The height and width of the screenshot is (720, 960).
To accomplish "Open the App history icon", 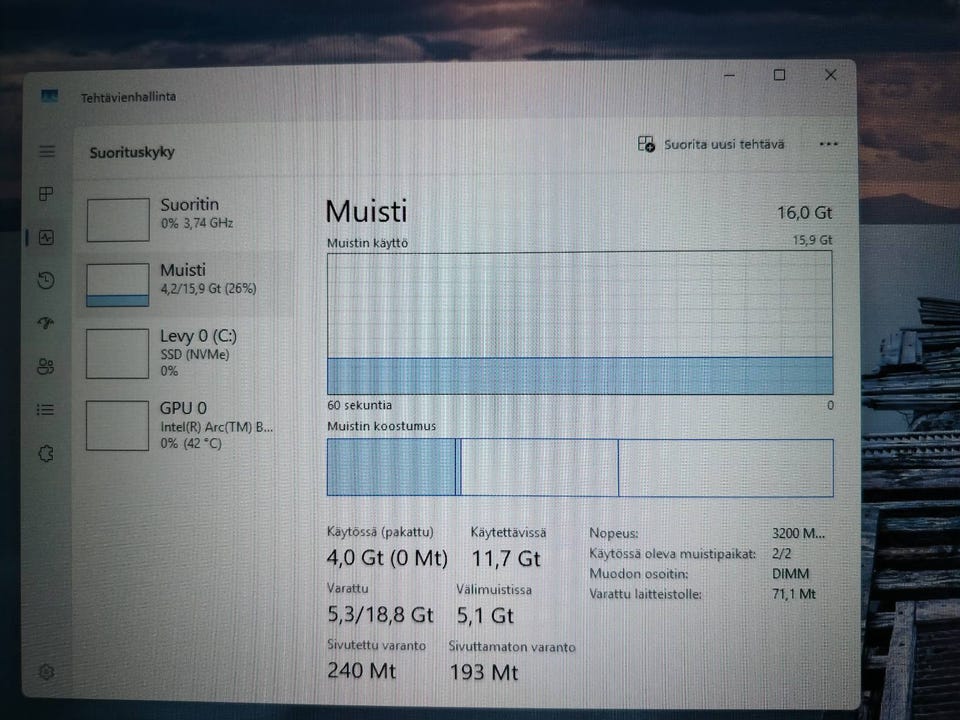I will point(47,280).
